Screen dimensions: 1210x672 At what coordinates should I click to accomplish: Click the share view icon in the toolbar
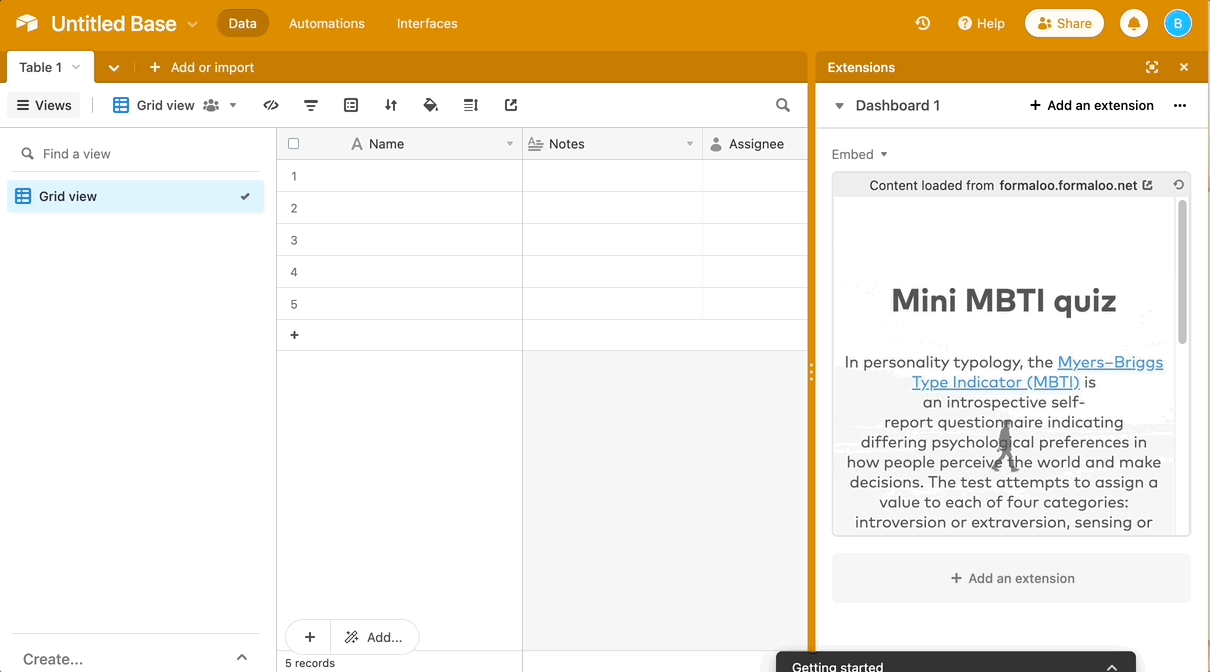511,105
